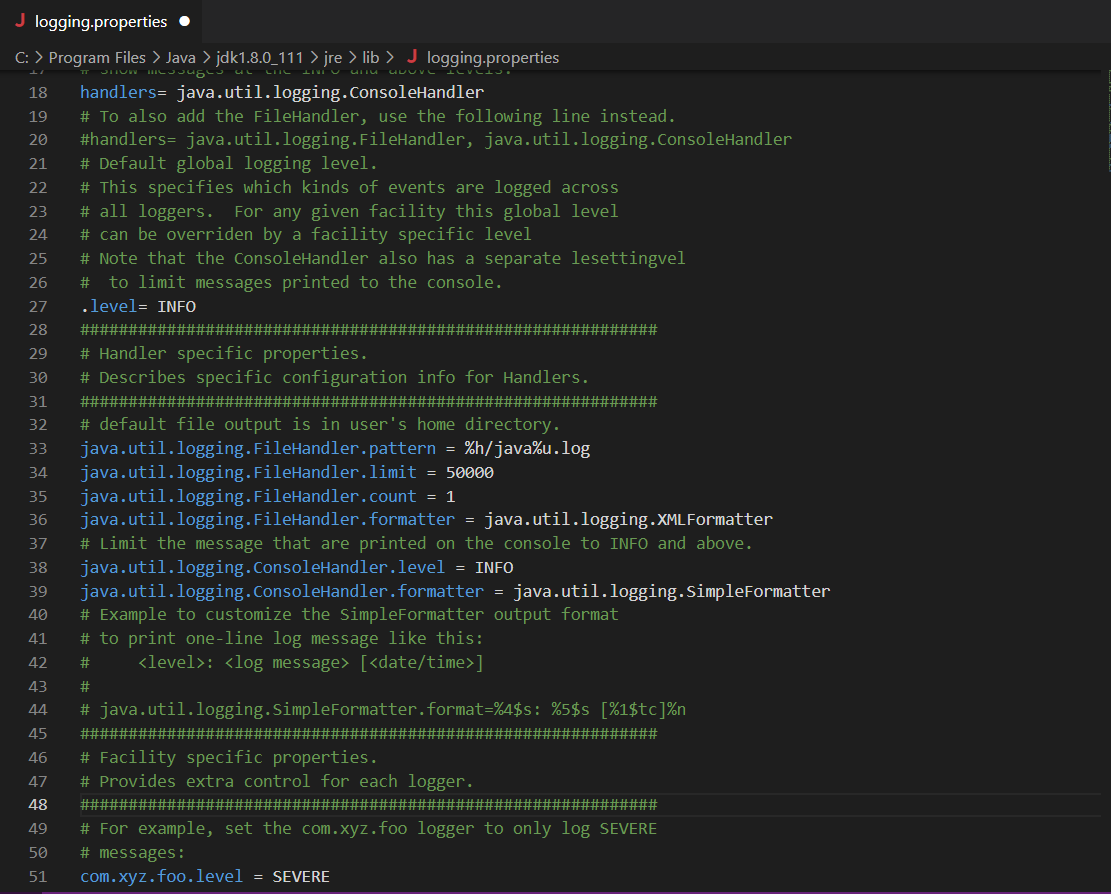Screen dimensions: 1111x894
Task: Click 'java.util.logging.ConsoleHandler.level' key
Action: pyautogui.click(x=263, y=567)
